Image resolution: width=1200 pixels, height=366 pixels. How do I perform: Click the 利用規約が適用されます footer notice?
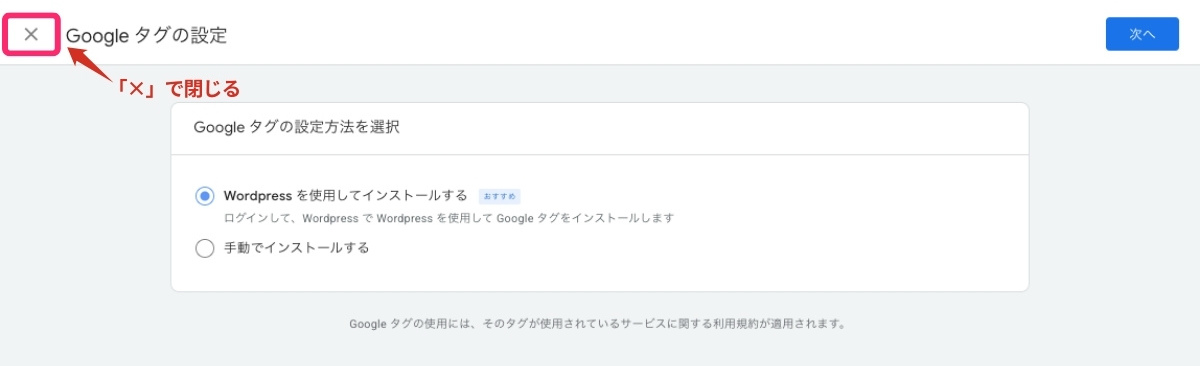coord(599,324)
